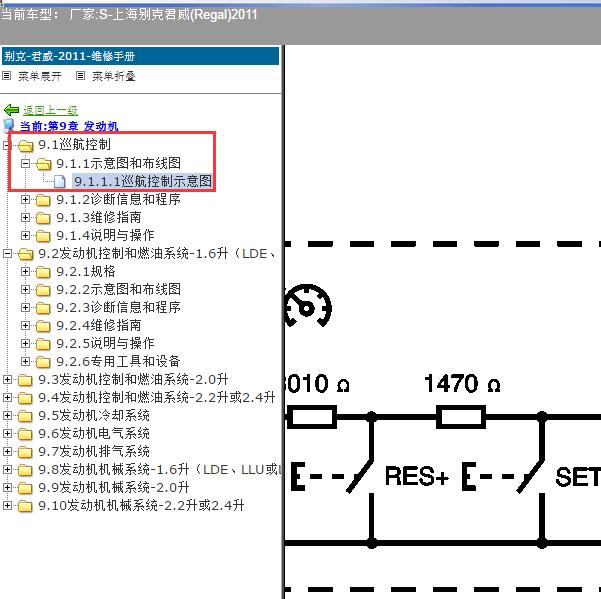
Task: Expand the 9.10发动机机械系统-2.2升或2.4升 node
Action: (7, 505)
